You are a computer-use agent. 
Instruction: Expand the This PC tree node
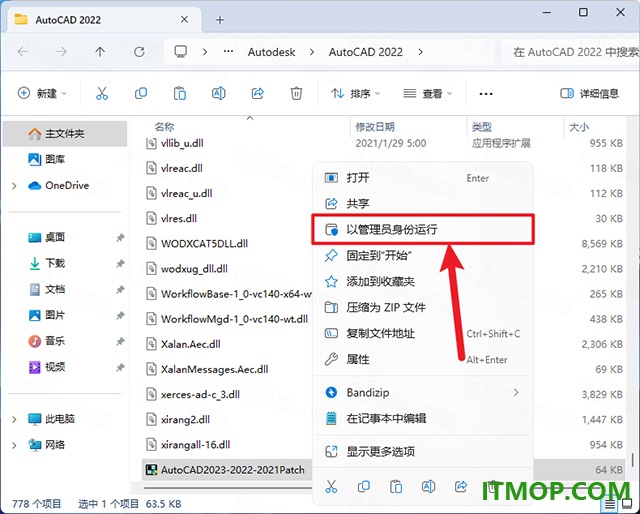click(x=14, y=419)
